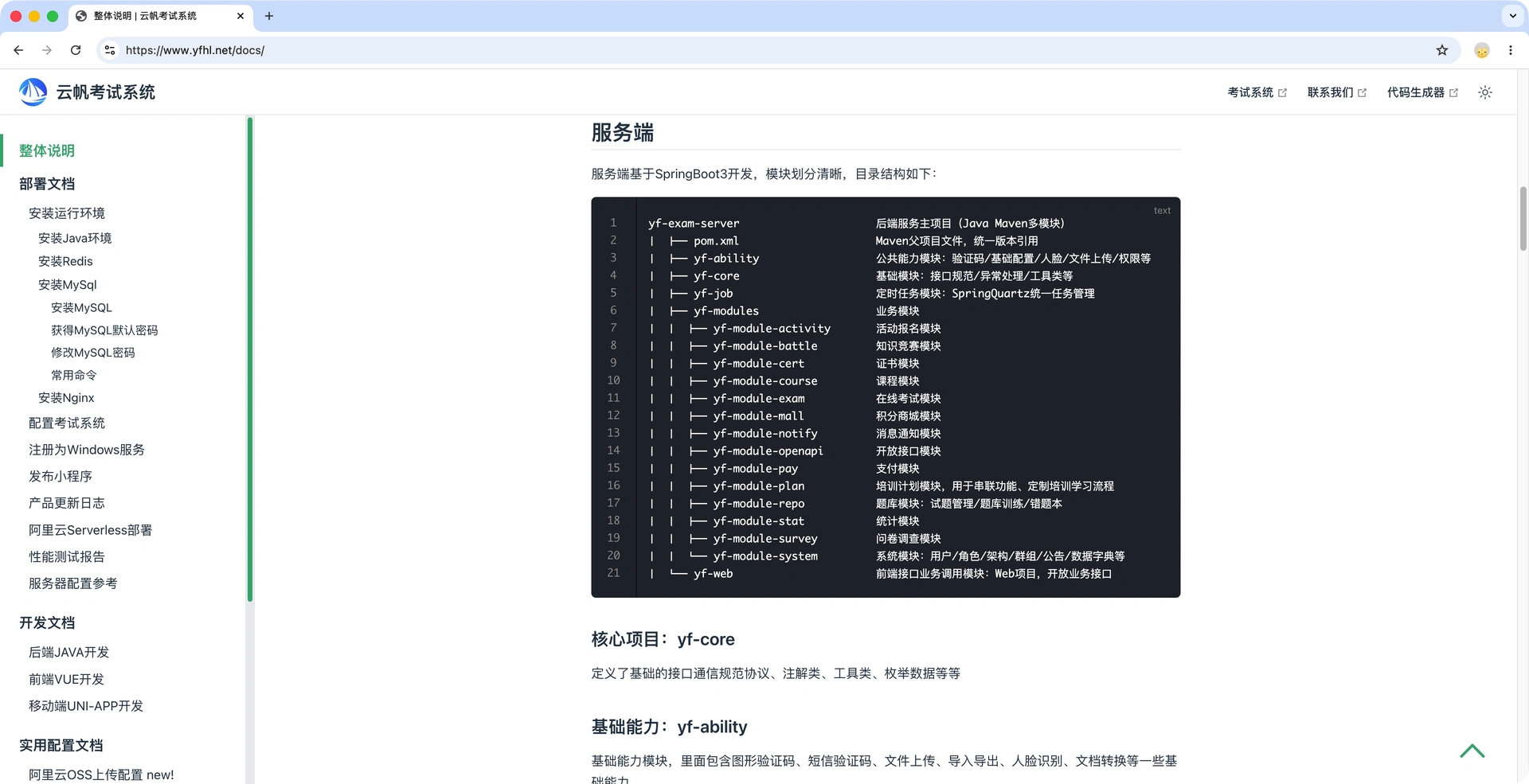Open a new browser tab with plus

point(269,16)
